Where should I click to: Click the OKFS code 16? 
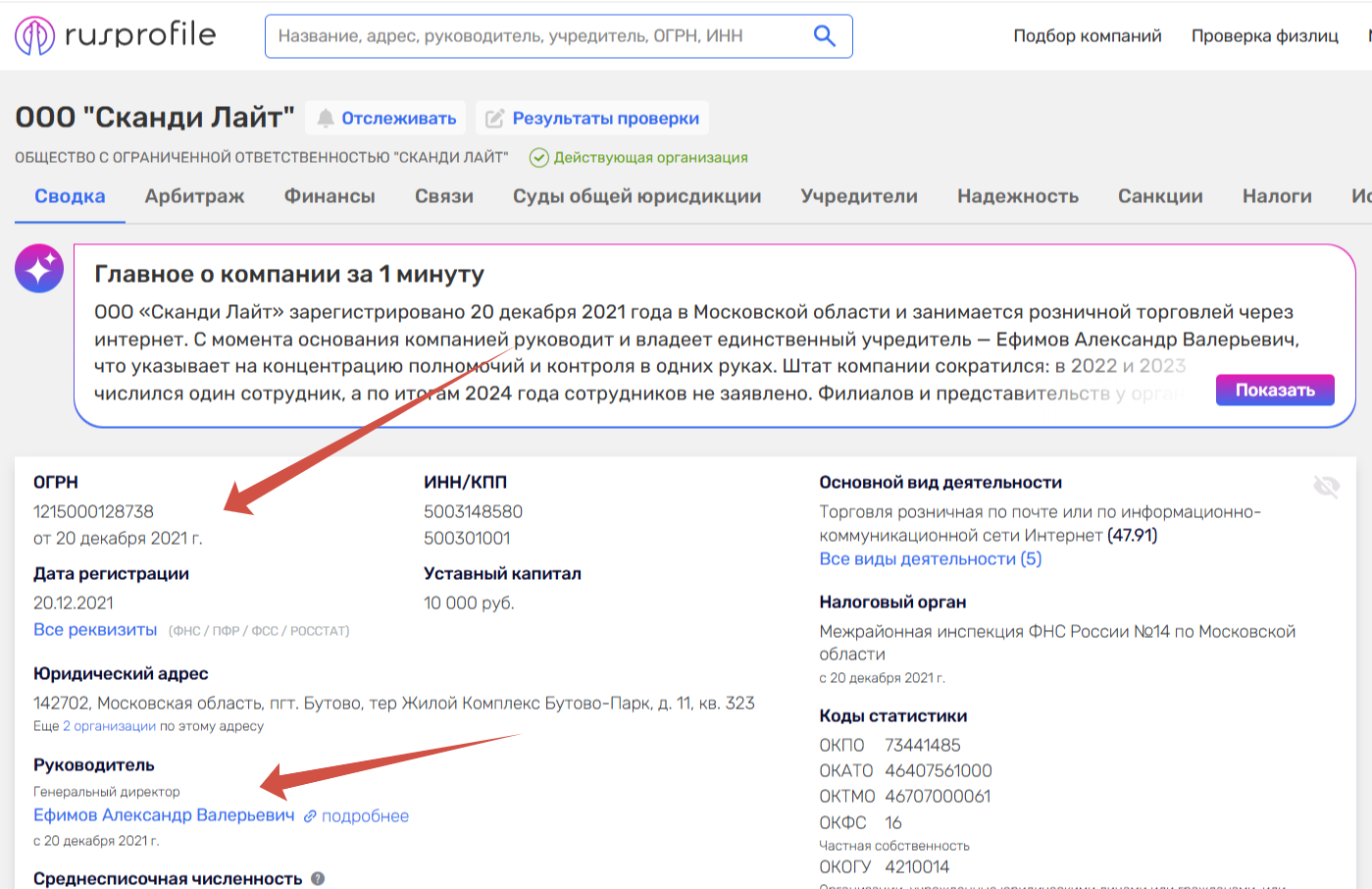tap(893, 823)
